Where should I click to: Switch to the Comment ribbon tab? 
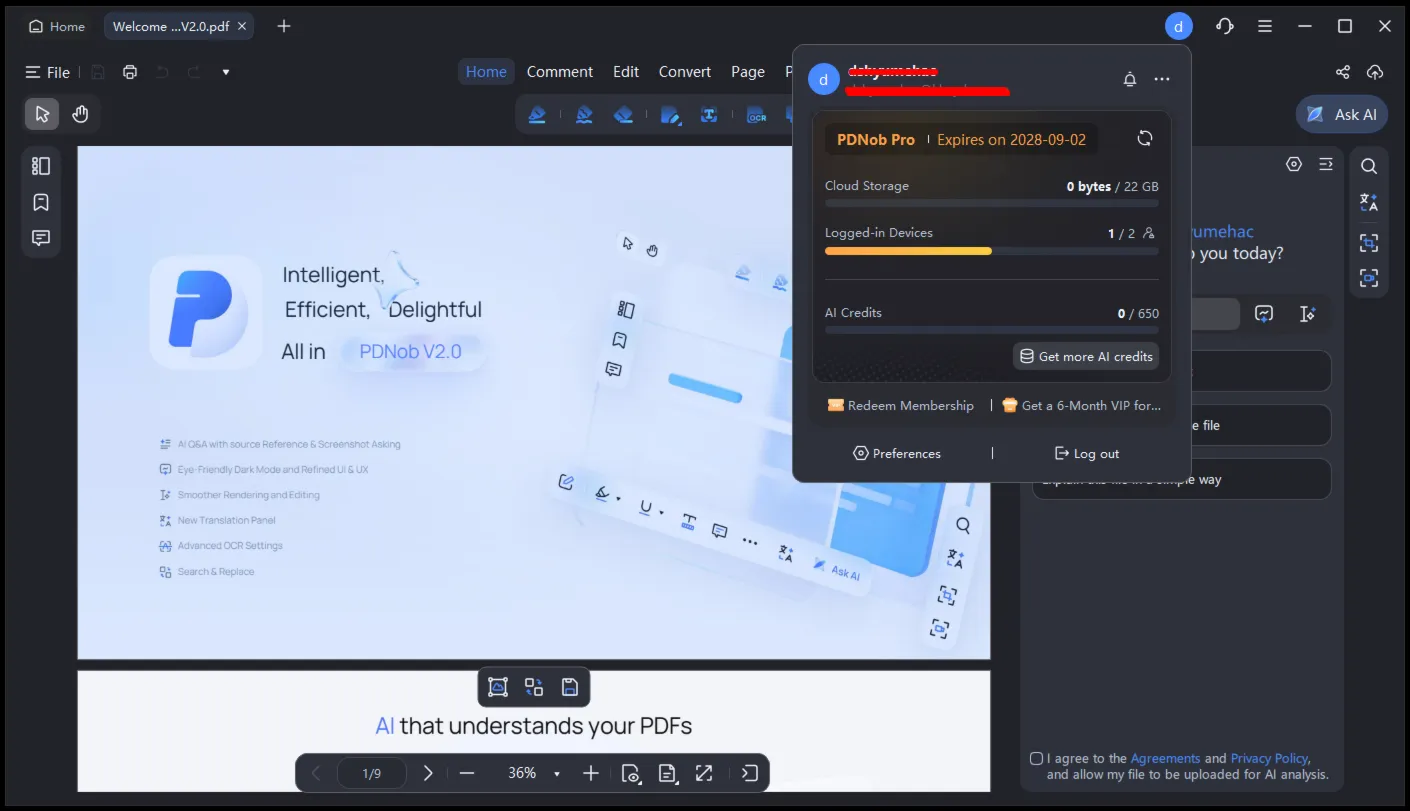point(560,71)
